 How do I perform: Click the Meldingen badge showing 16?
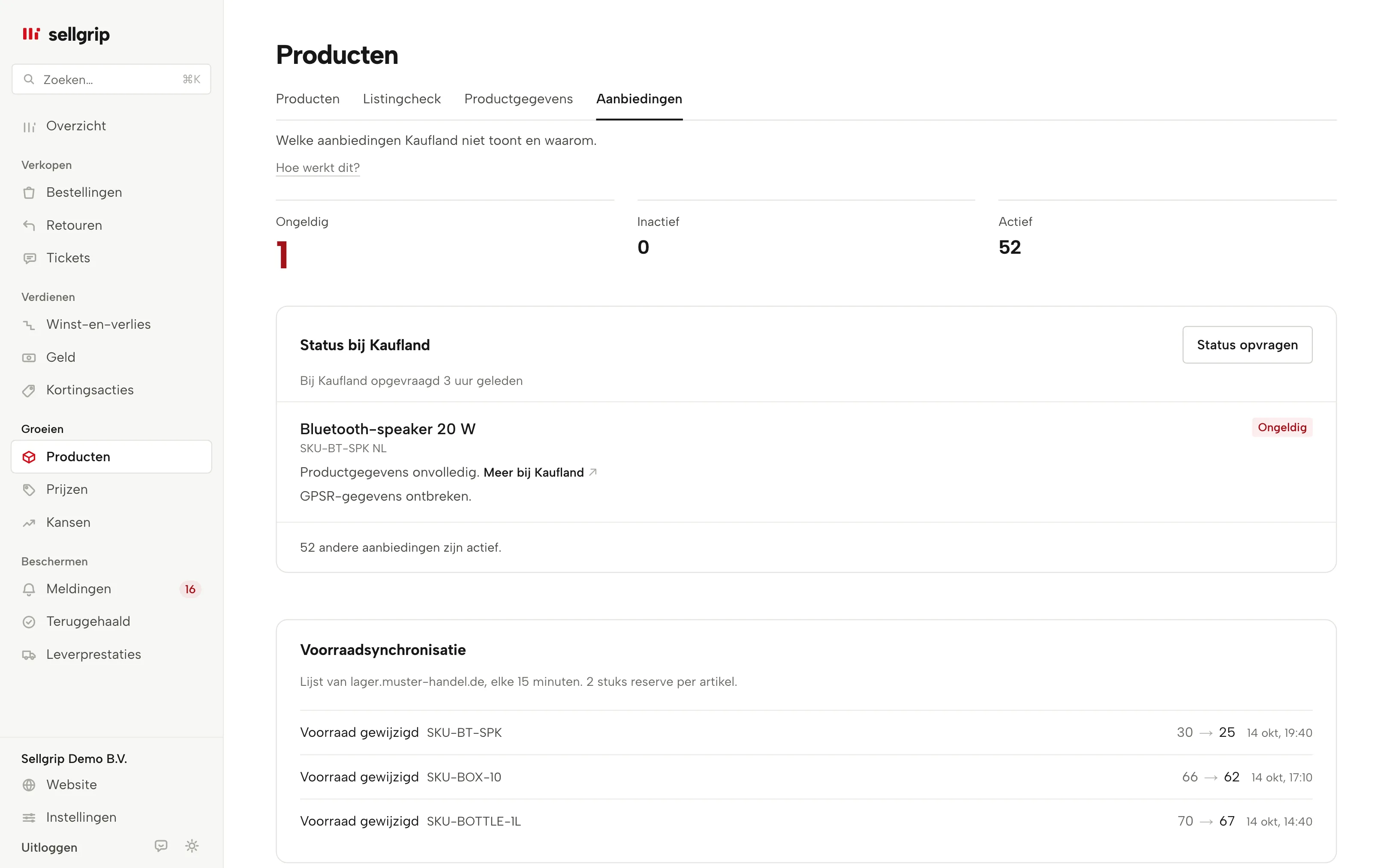coord(190,589)
